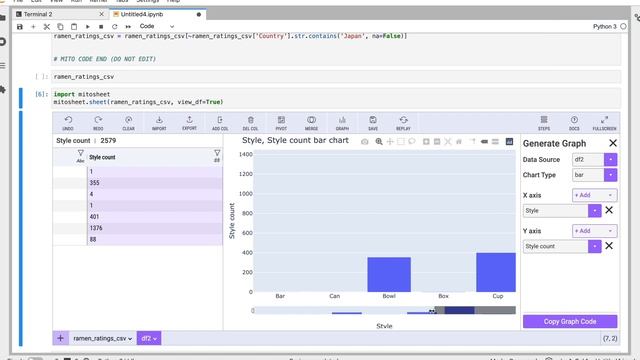
Task: Click the Cup bar in the chart
Action: [x=496, y=272]
